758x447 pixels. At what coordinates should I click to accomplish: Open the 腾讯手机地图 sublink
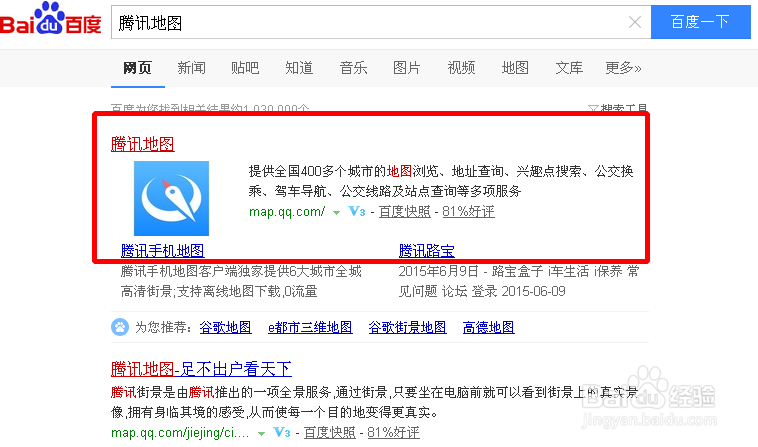pos(162,251)
